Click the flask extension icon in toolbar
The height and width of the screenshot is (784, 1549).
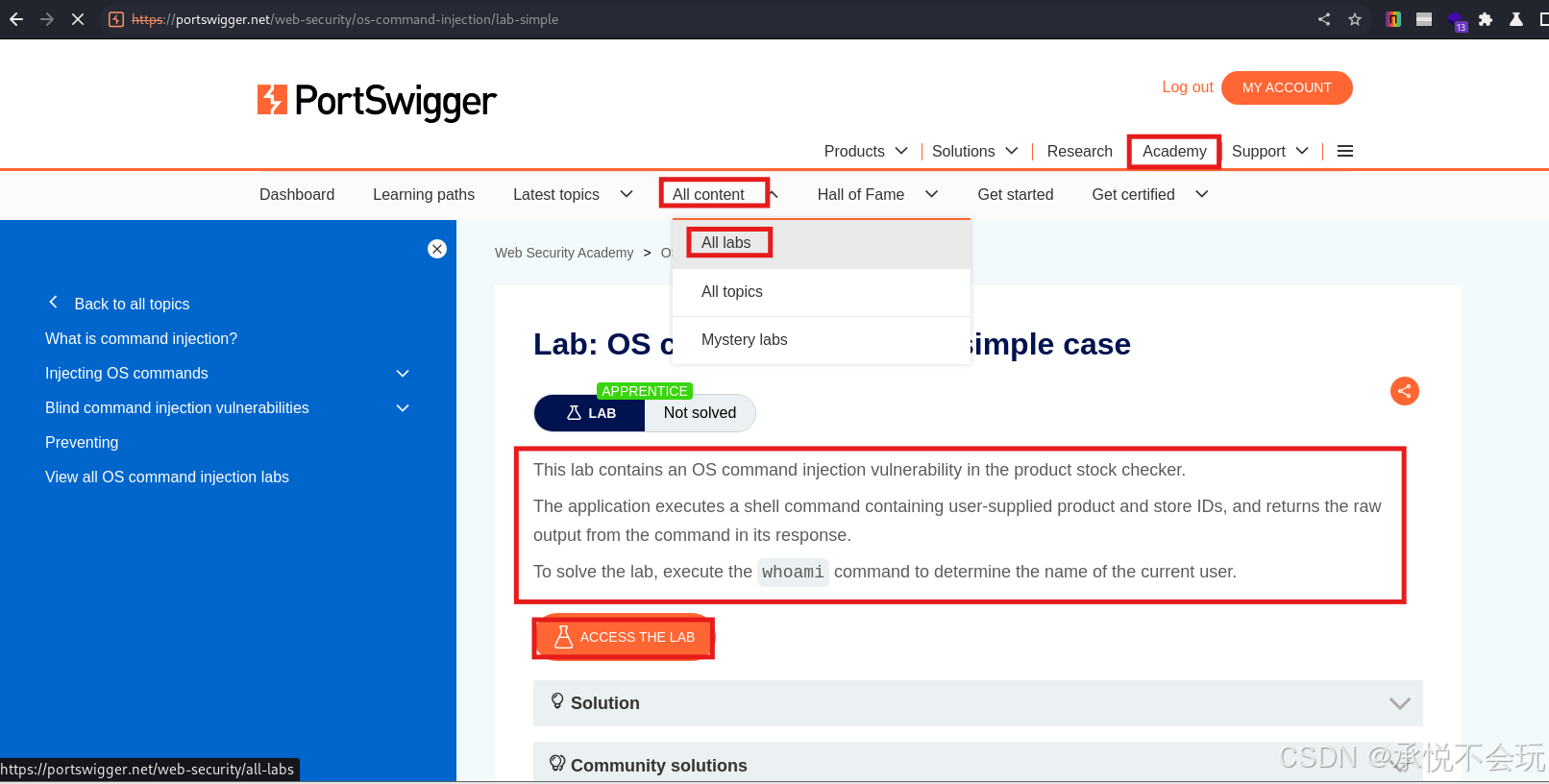point(1516,19)
